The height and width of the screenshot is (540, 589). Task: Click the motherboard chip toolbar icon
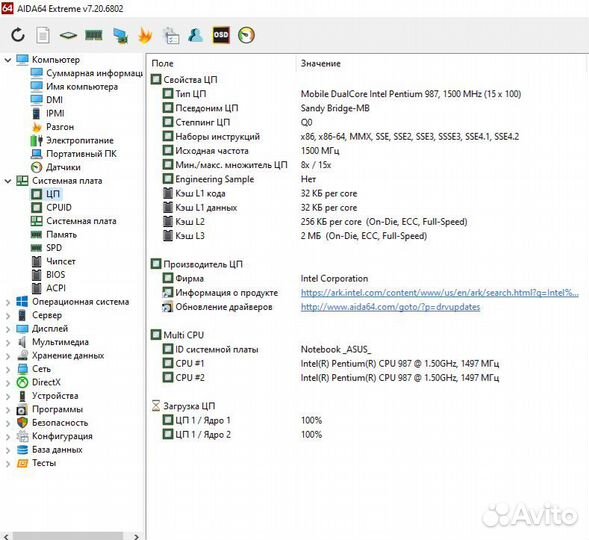click(68, 35)
